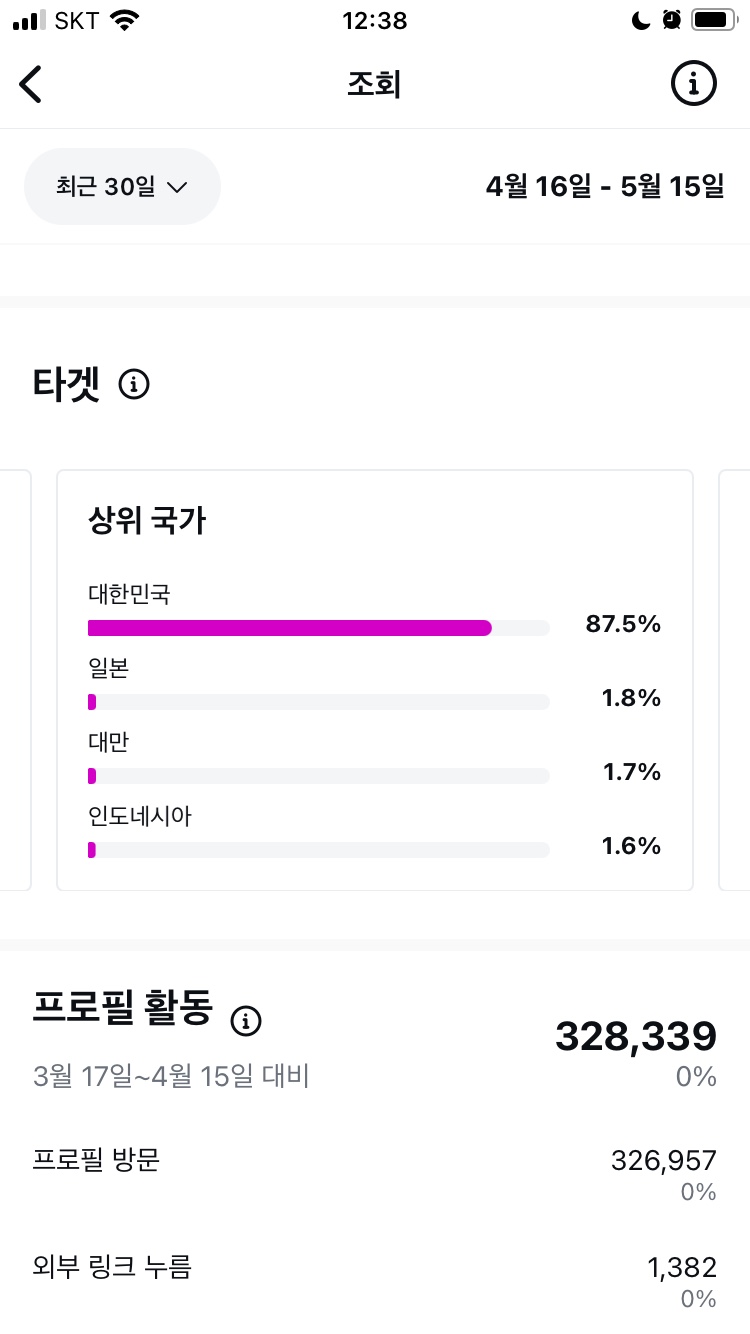
Task: Select the 대만 country row
Action: (375, 760)
